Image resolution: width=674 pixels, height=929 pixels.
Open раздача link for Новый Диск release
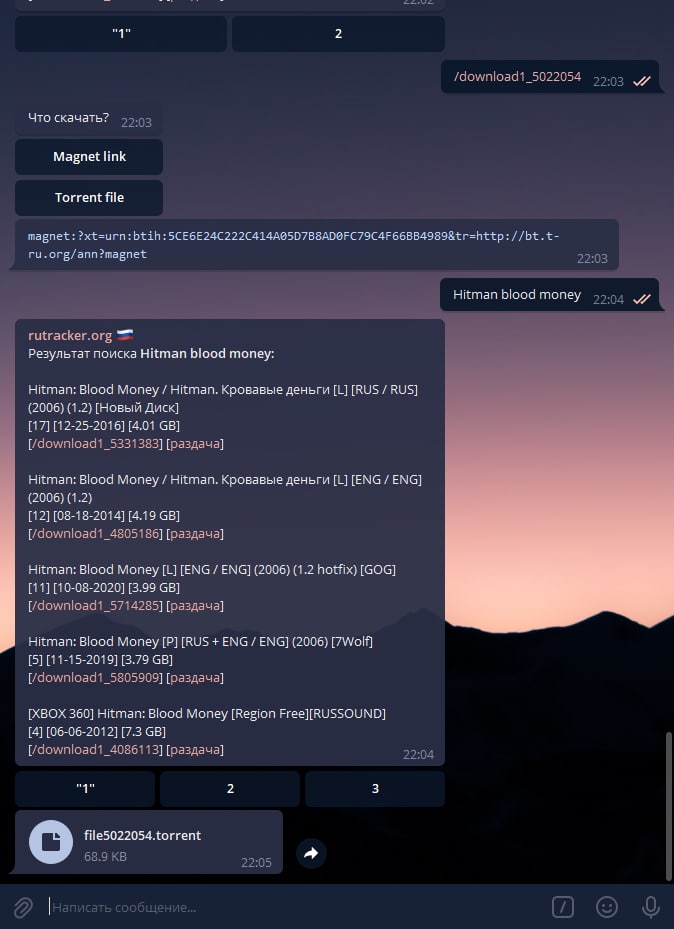pos(195,444)
